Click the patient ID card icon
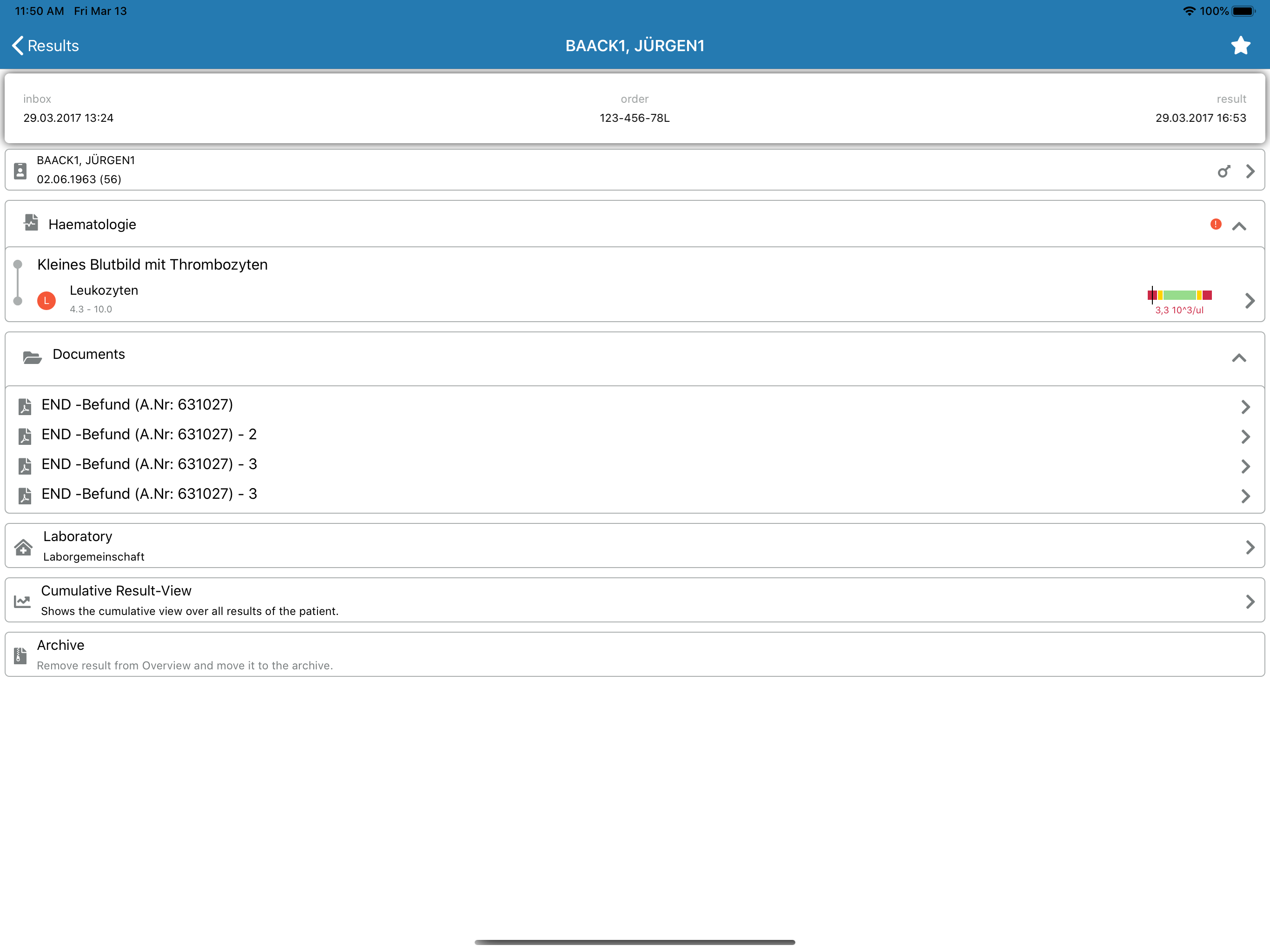This screenshot has width=1270, height=952. [20, 171]
